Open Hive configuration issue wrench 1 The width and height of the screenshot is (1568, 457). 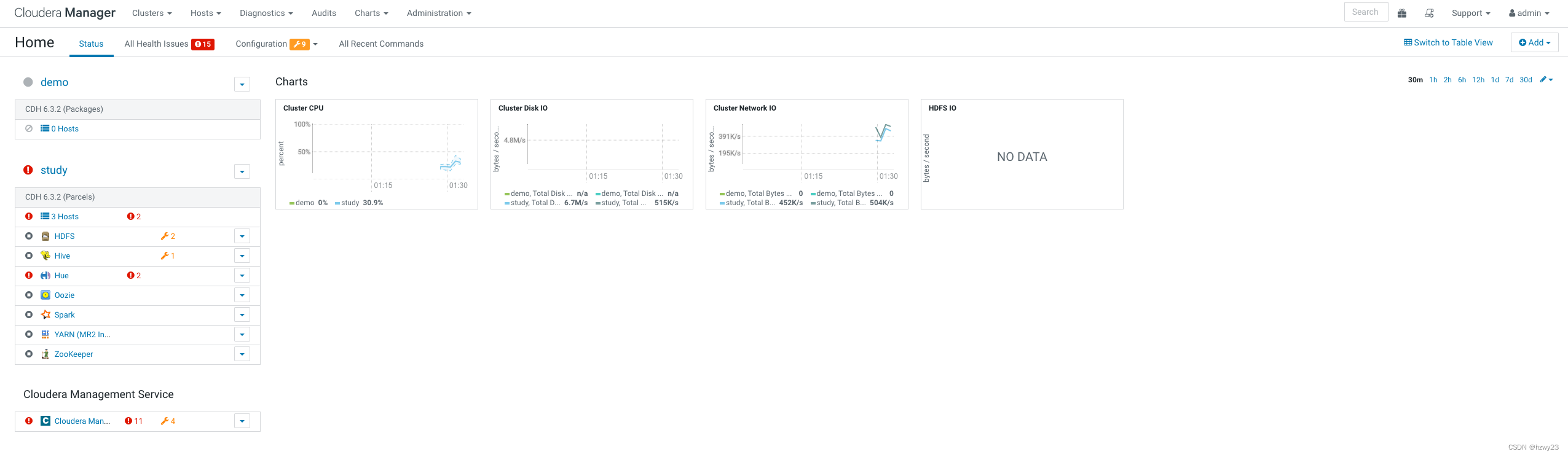point(168,256)
